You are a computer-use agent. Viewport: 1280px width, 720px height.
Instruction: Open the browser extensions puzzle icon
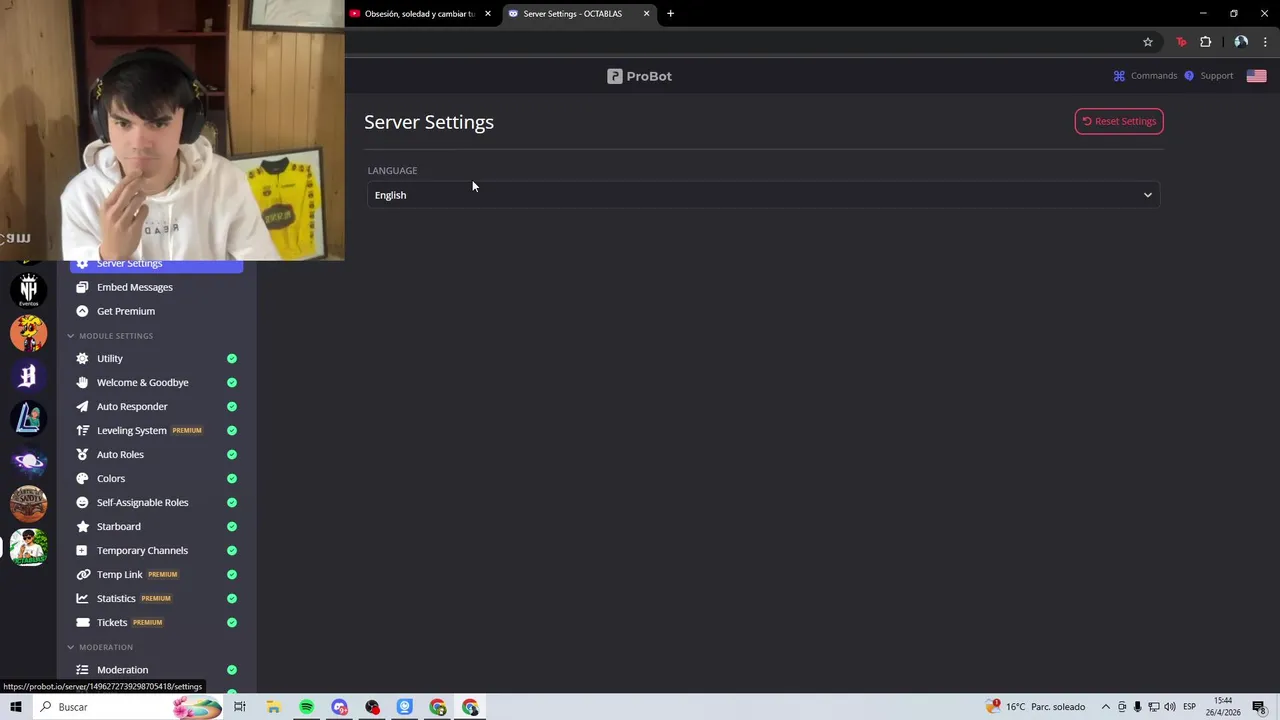1205,42
